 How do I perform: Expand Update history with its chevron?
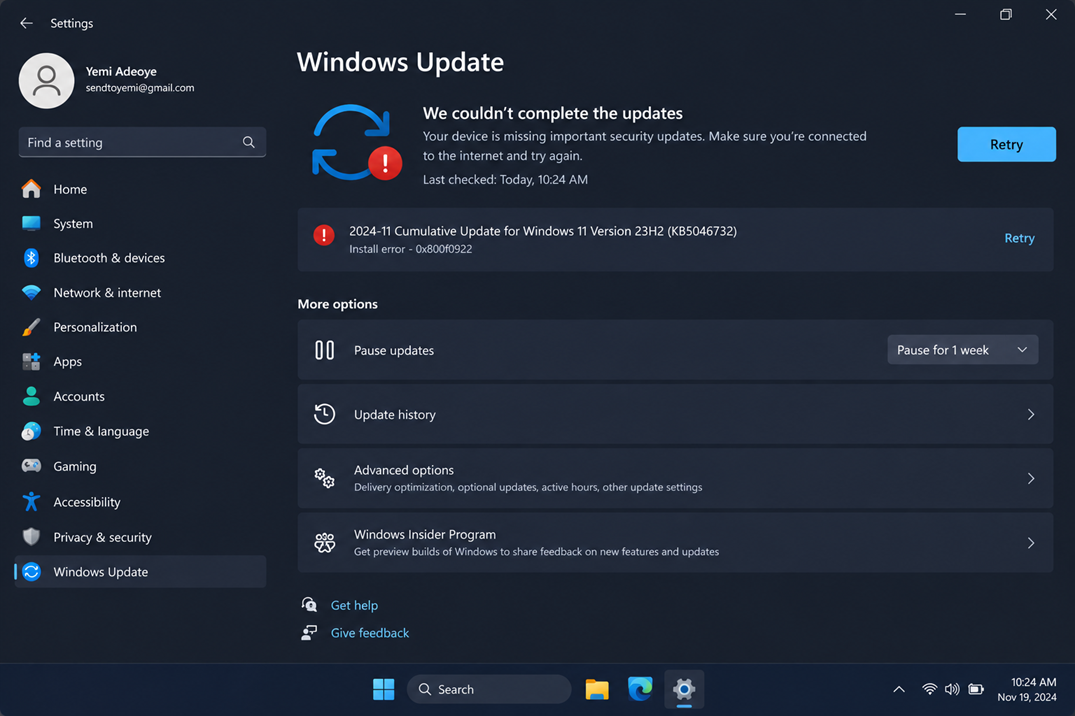pos(1030,414)
